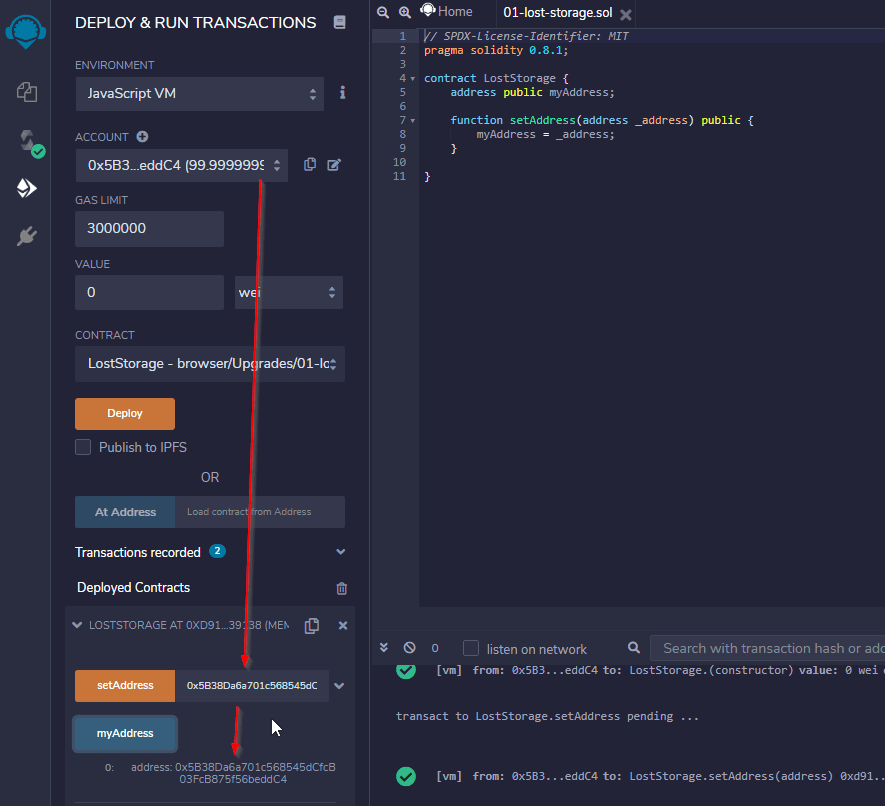
Task: Remove the LostStorage deployed instance
Action: (343, 625)
